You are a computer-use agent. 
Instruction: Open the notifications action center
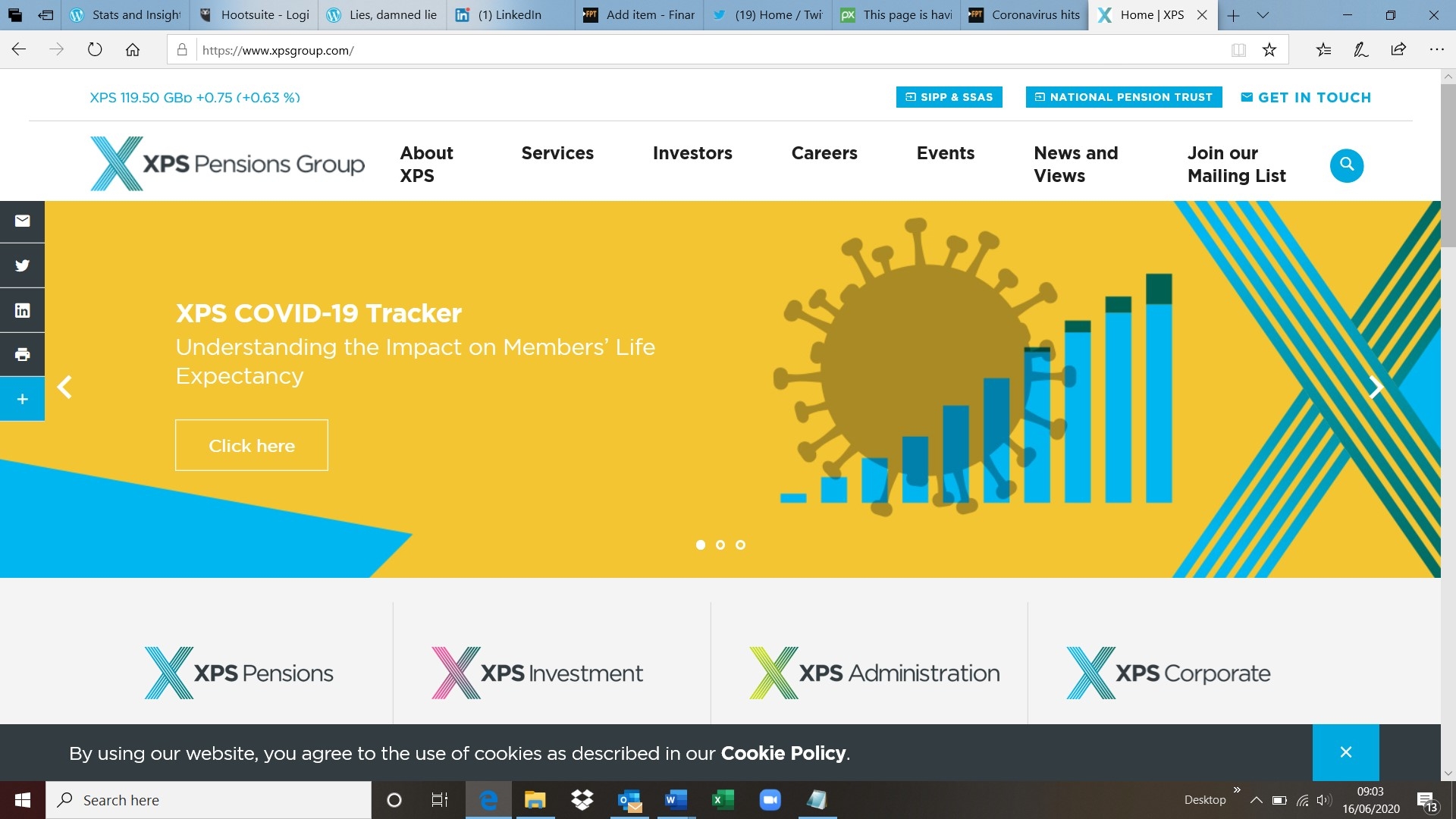1426,801
